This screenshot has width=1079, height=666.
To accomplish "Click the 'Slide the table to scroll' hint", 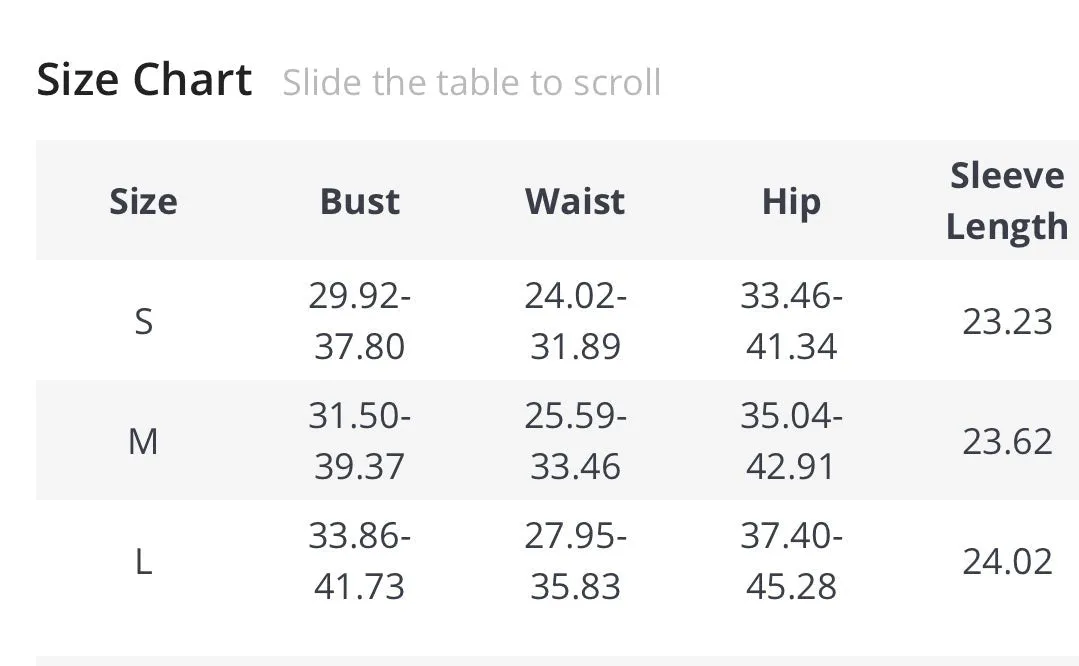I will point(471,83).
